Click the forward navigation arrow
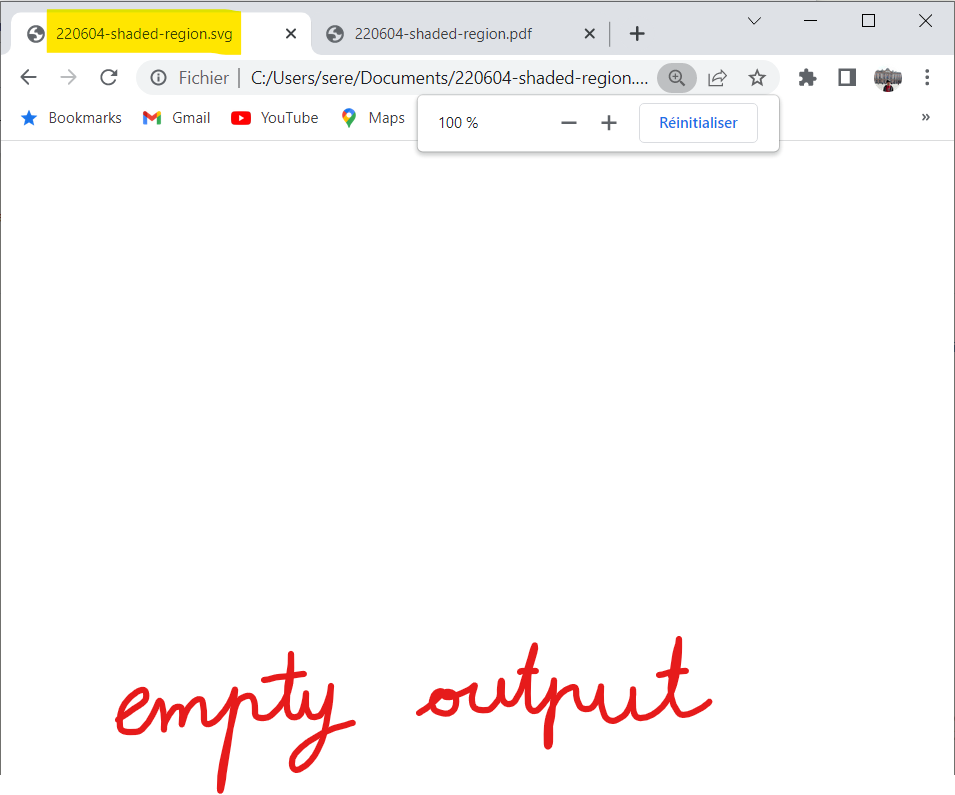The height and width of the screenshot is (795, 955). (x=68, y=78)
